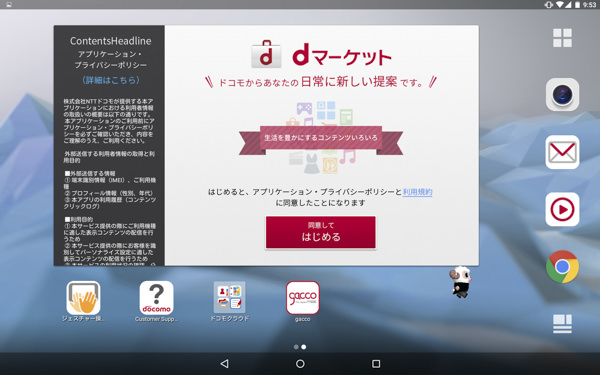Image resolution: width=600 pixels, height=375 pixels.
Task: Open the 利用規約 link
Action: (417, 192)
